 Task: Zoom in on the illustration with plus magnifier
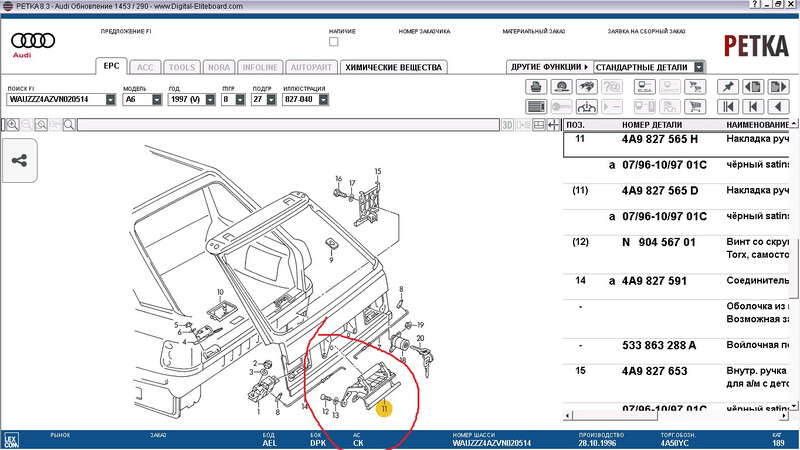[x=13, y=124]
